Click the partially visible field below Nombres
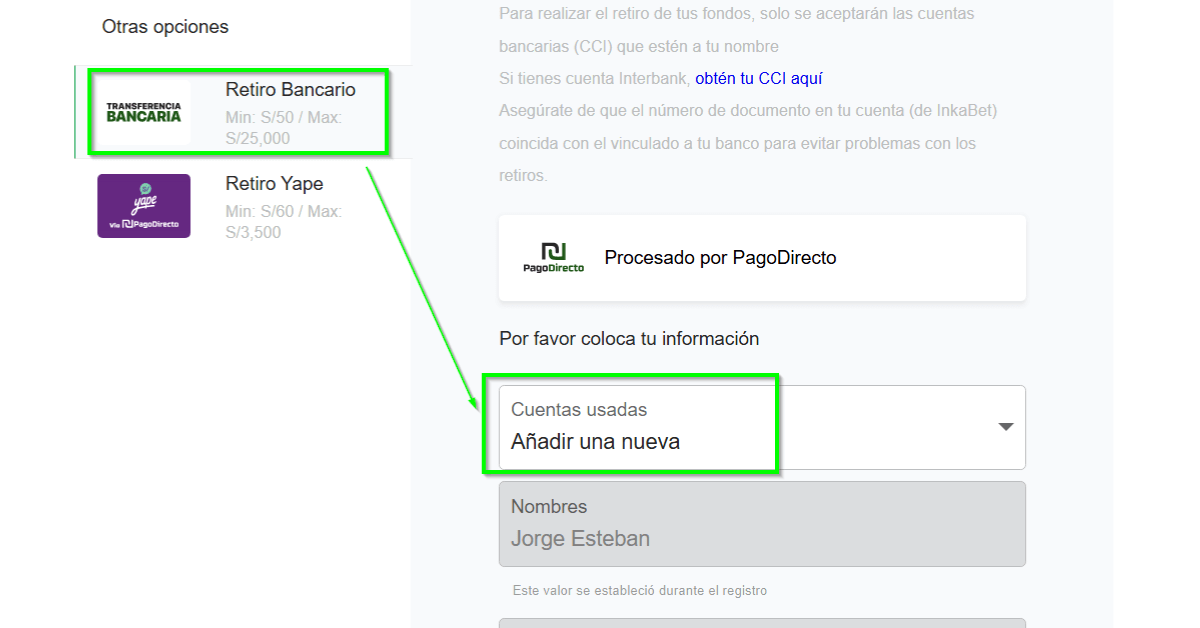The height and width of the screenshot is (628, 1200). click(x=762, y=623)
